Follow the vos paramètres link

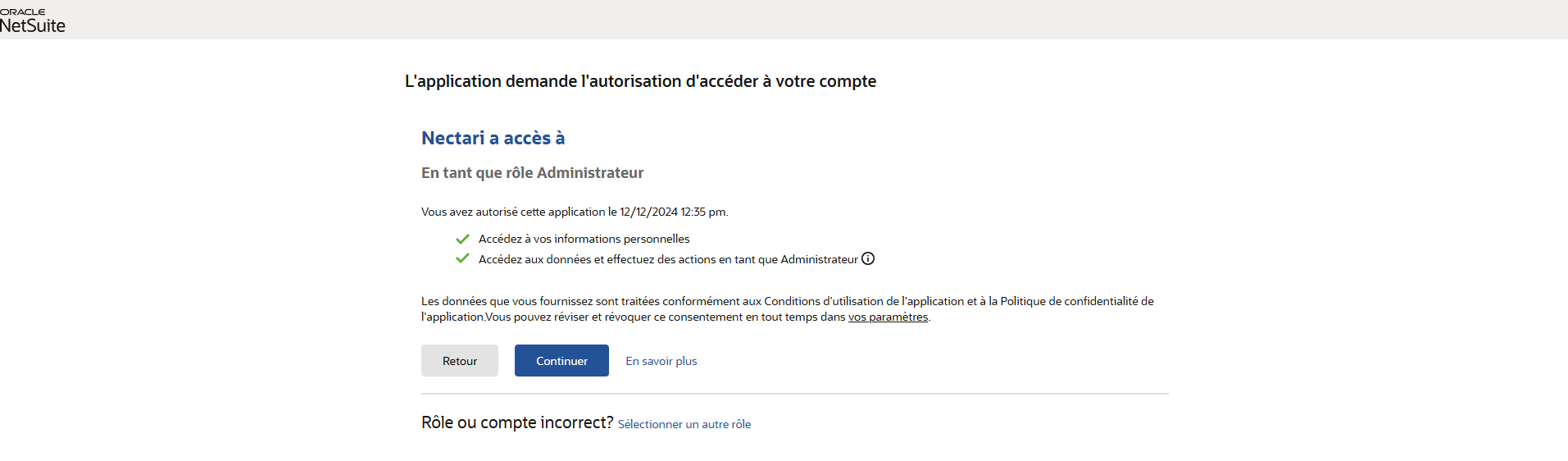pyautogui.click(x=888, y=317)
